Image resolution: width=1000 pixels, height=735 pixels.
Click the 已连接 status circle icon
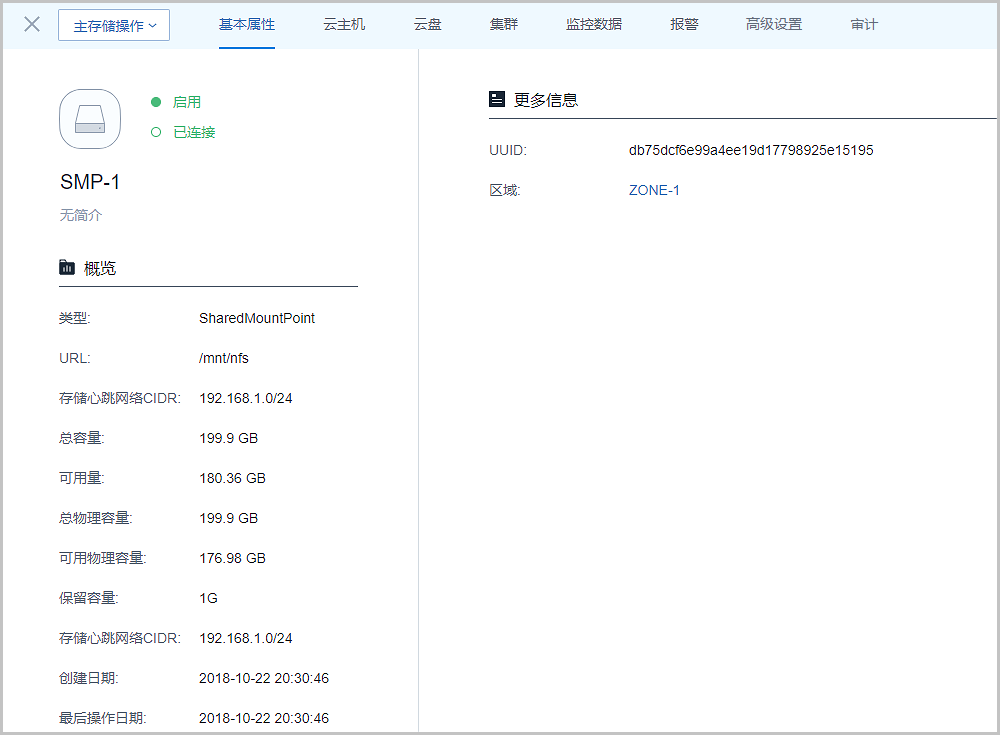pos(156,132)
